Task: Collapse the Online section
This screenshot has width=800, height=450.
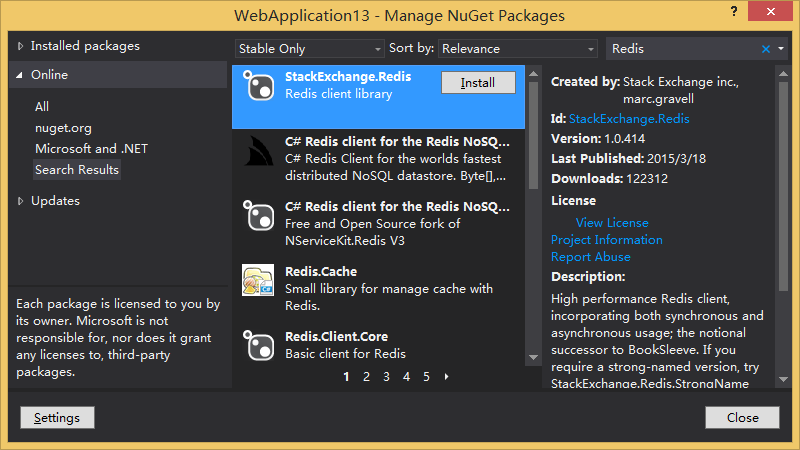Action: pos(19,75)
